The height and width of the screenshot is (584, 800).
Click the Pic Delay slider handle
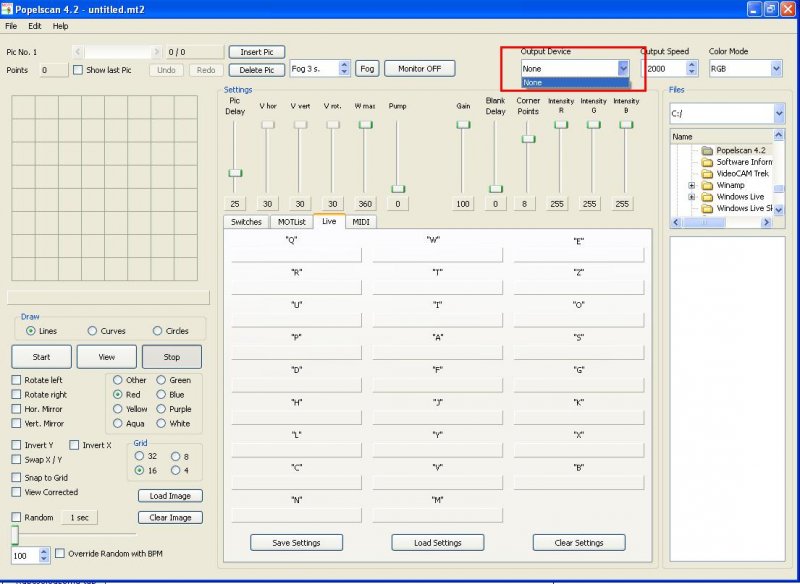(235, 173)
